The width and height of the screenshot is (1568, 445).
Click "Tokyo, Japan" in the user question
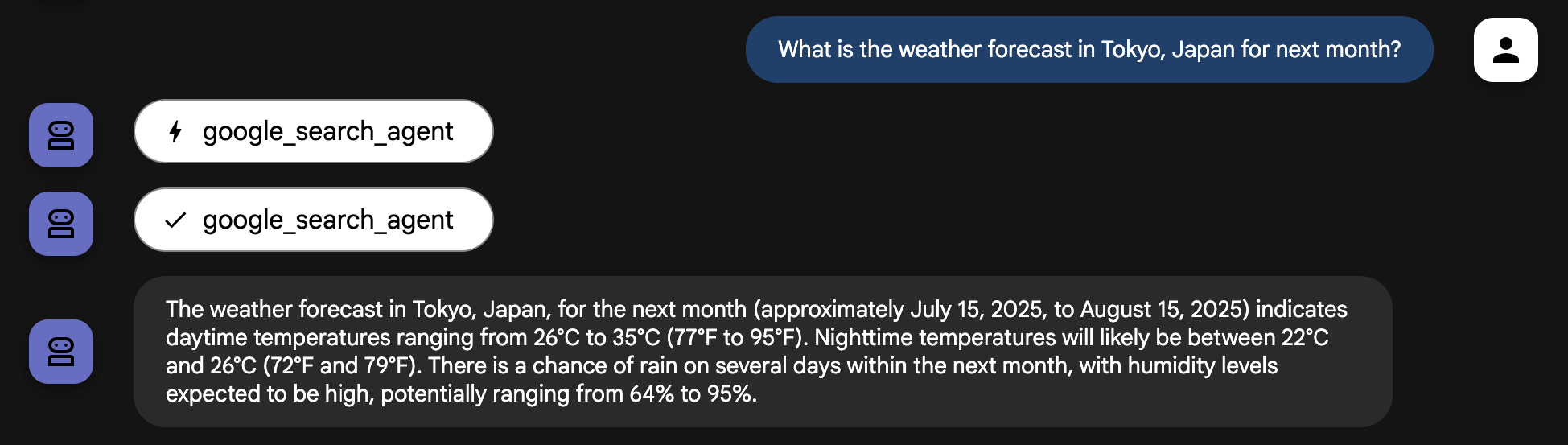click(1167, 50)
